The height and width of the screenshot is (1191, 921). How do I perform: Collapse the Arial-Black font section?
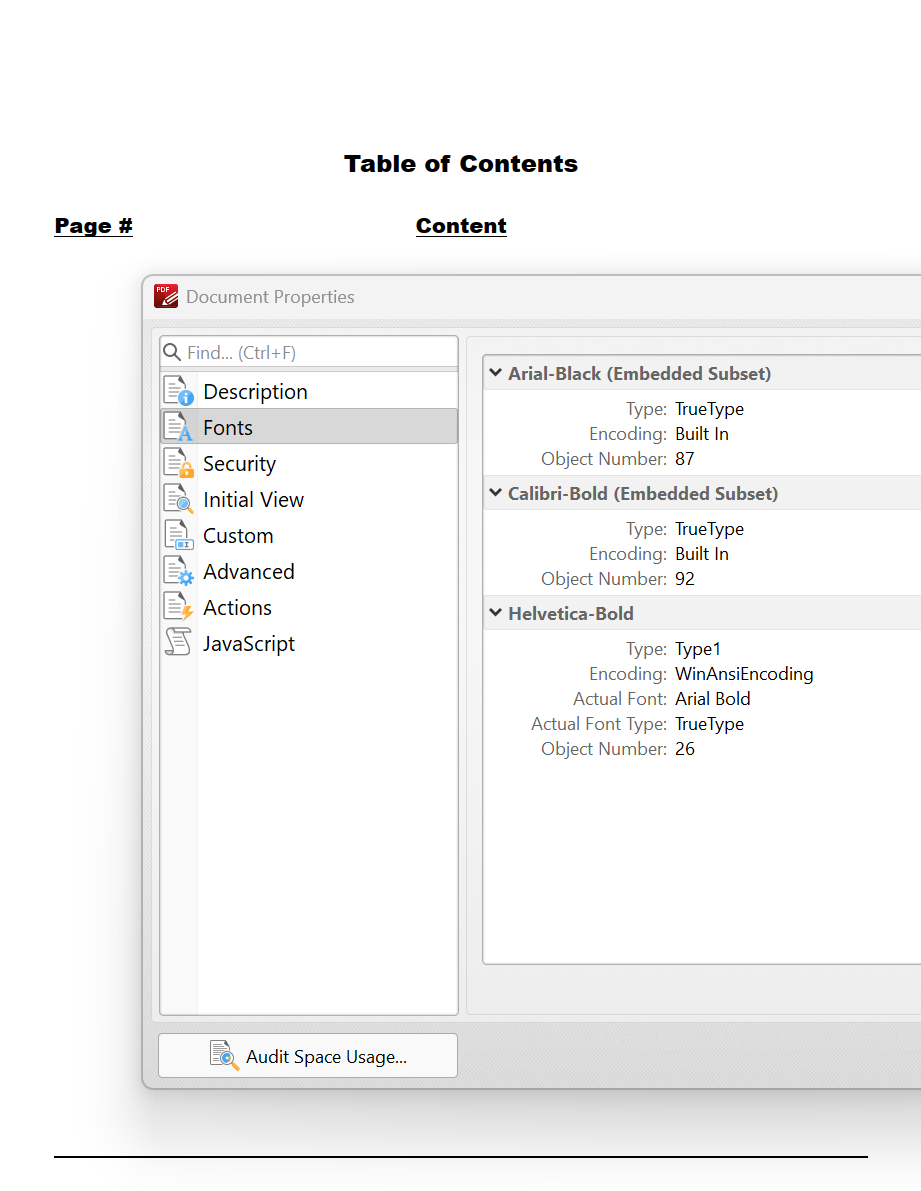[495, 374]
